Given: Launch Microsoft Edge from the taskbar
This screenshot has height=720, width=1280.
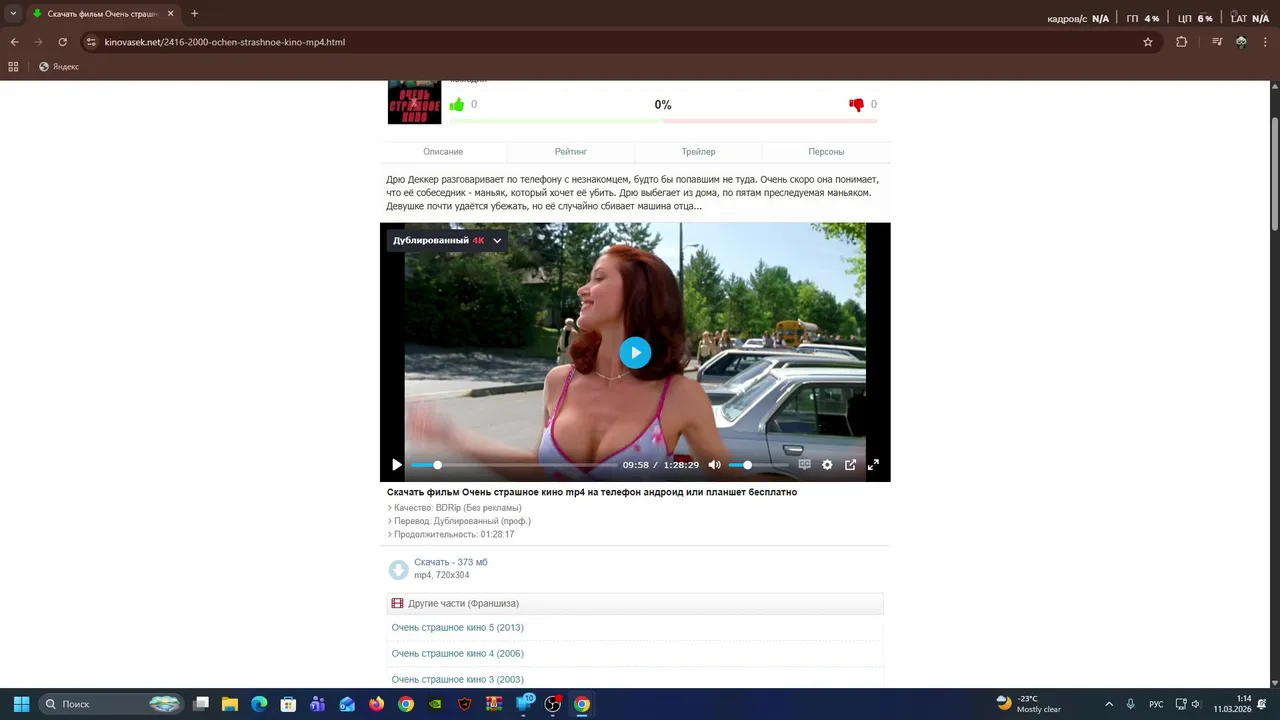Looking at the screenshot, I should (259, 704).
